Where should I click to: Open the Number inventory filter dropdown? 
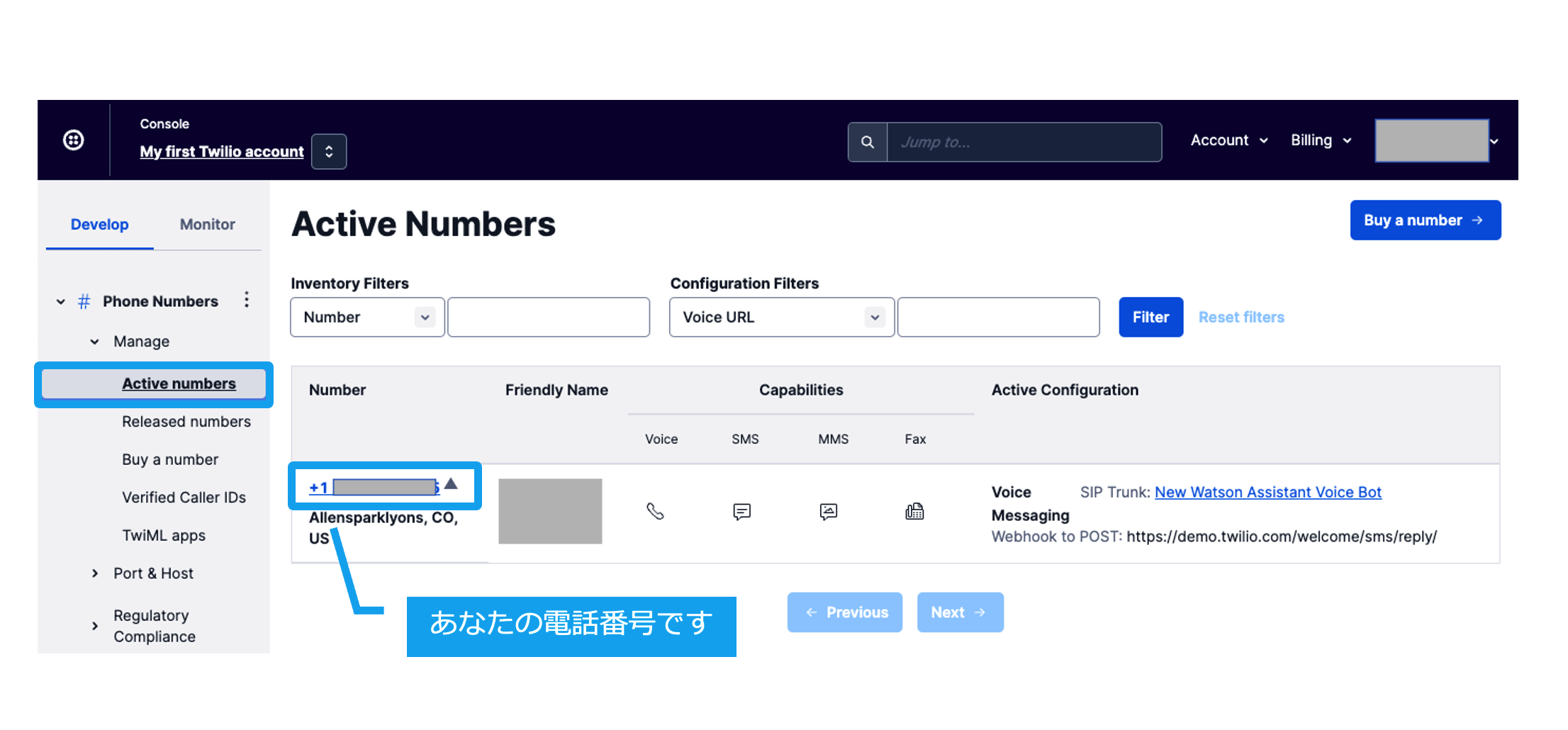tap(367, 317)
